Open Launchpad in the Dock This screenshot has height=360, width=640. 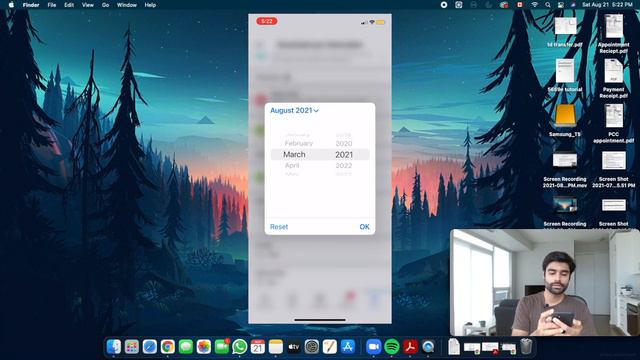point(131,347)
